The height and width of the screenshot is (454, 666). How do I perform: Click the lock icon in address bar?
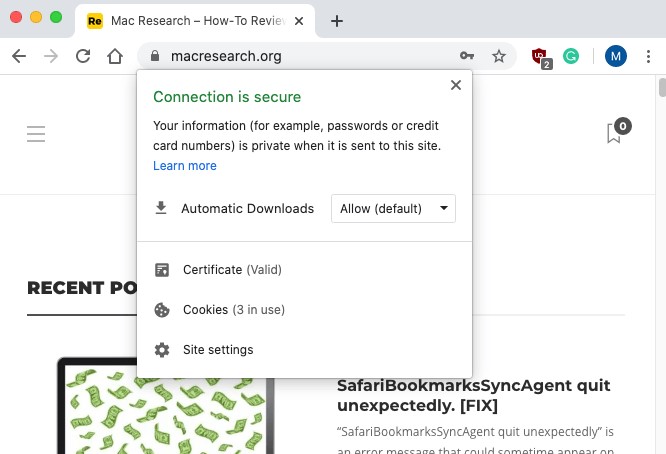[154, 56]
